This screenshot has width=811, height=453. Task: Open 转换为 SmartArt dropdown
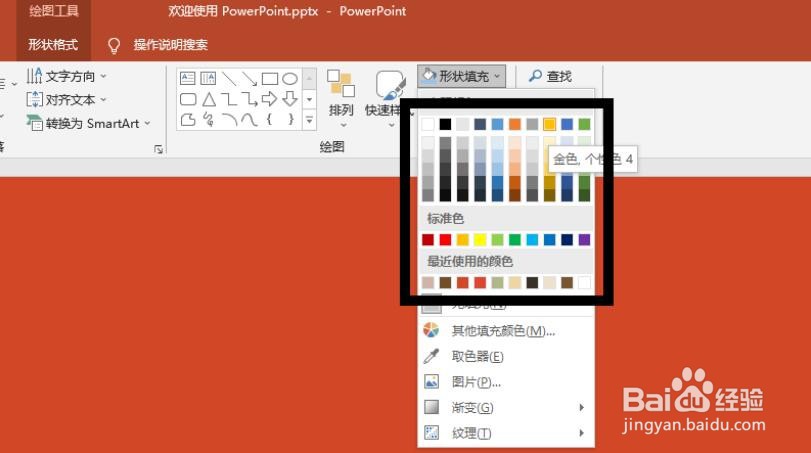pos(88,124)
